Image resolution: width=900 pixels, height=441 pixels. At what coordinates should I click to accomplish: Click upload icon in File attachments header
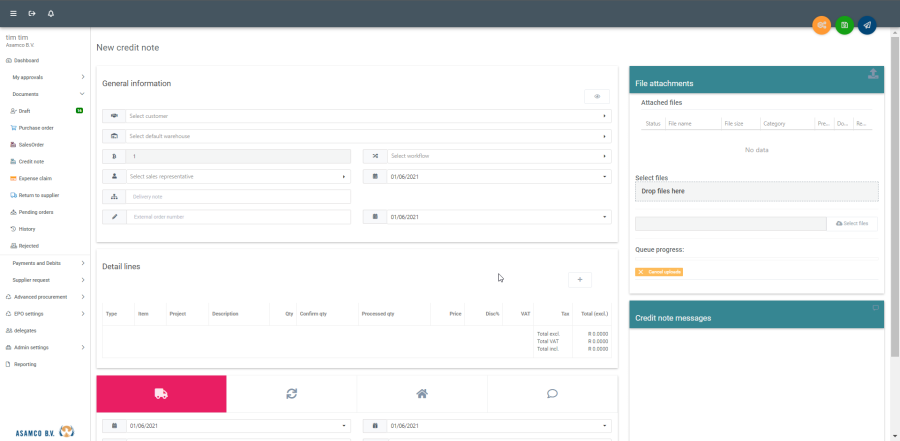(x=873, y=74)
